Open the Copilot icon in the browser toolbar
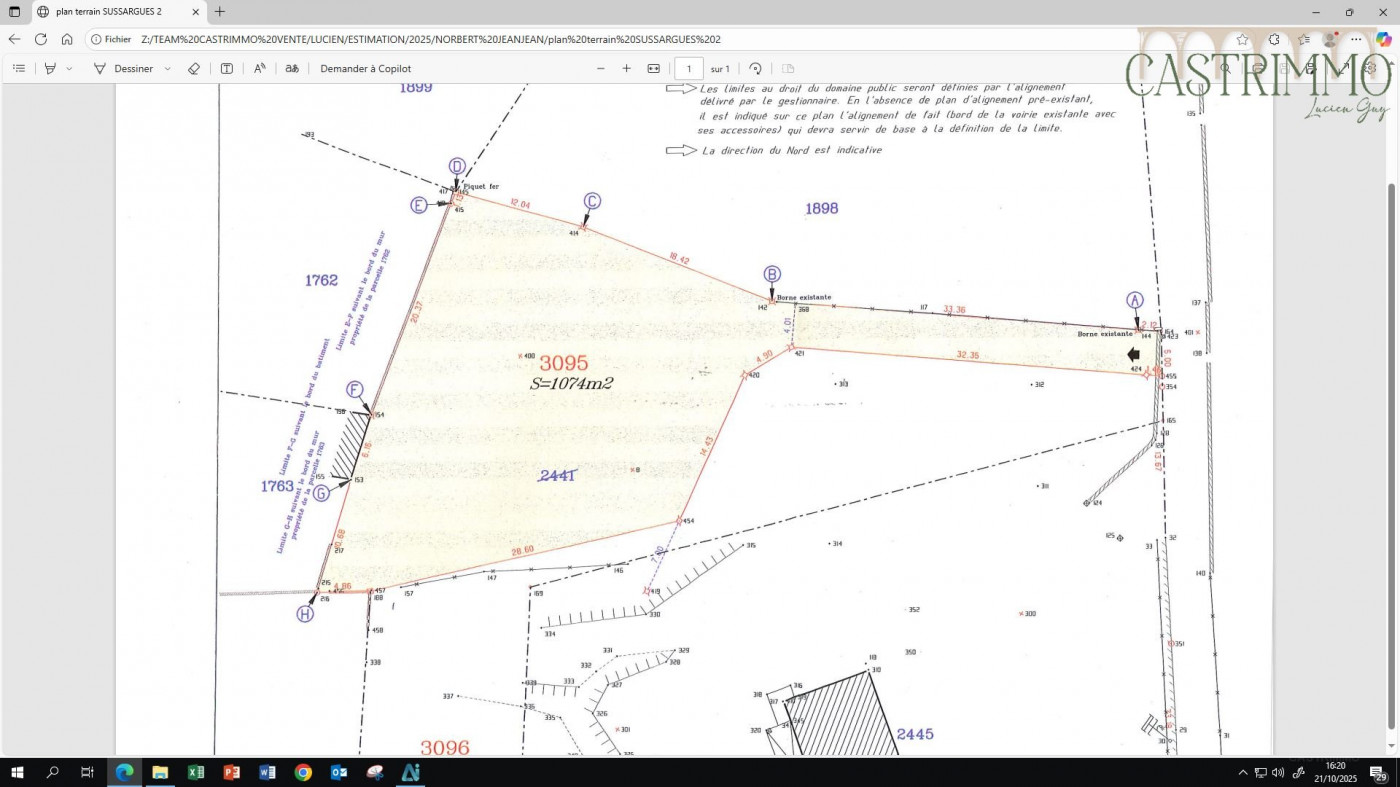Viewport: 1400px width, 787px height. (1383, 39)
